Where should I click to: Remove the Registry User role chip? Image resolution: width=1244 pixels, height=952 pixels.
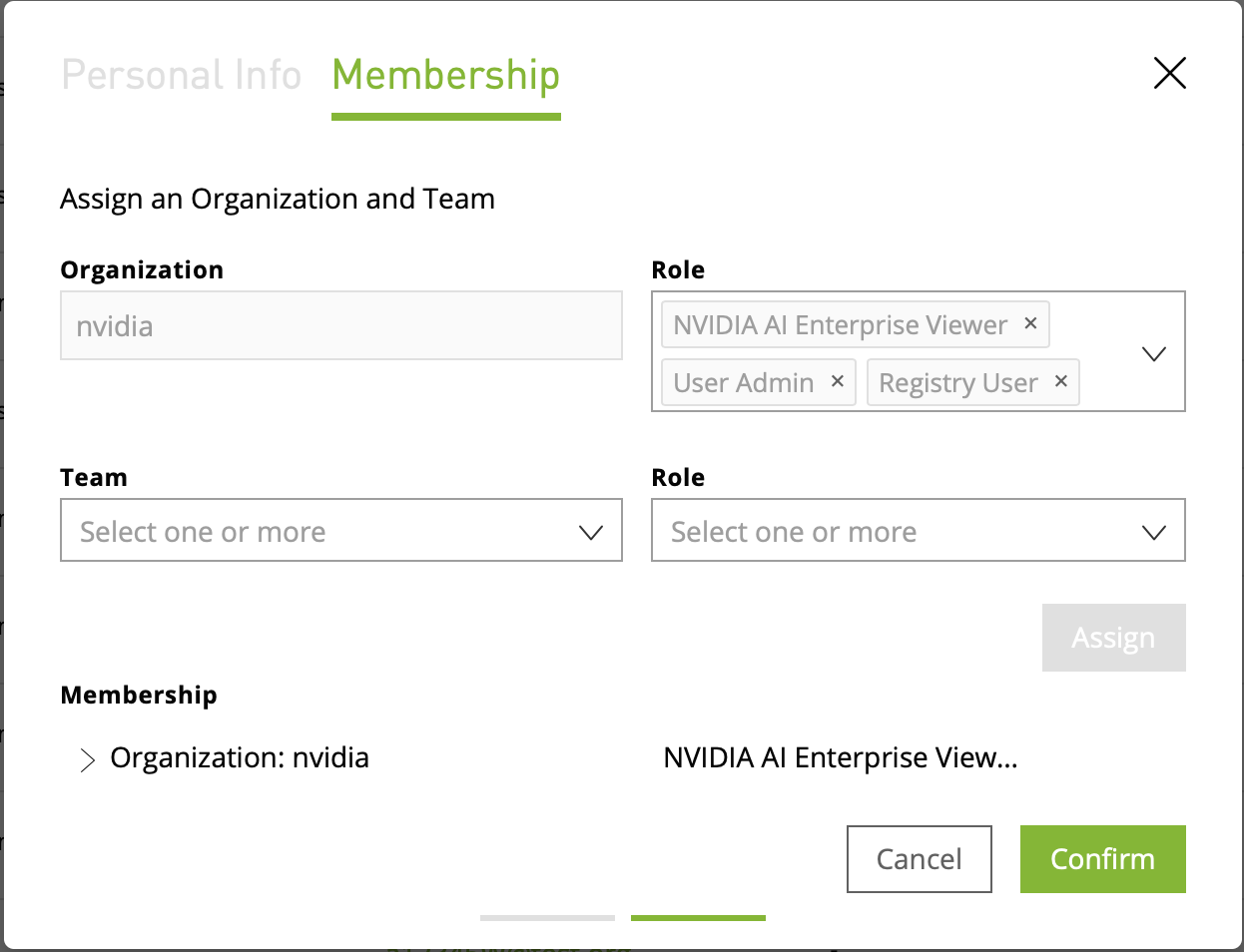tap(1060, 382)
